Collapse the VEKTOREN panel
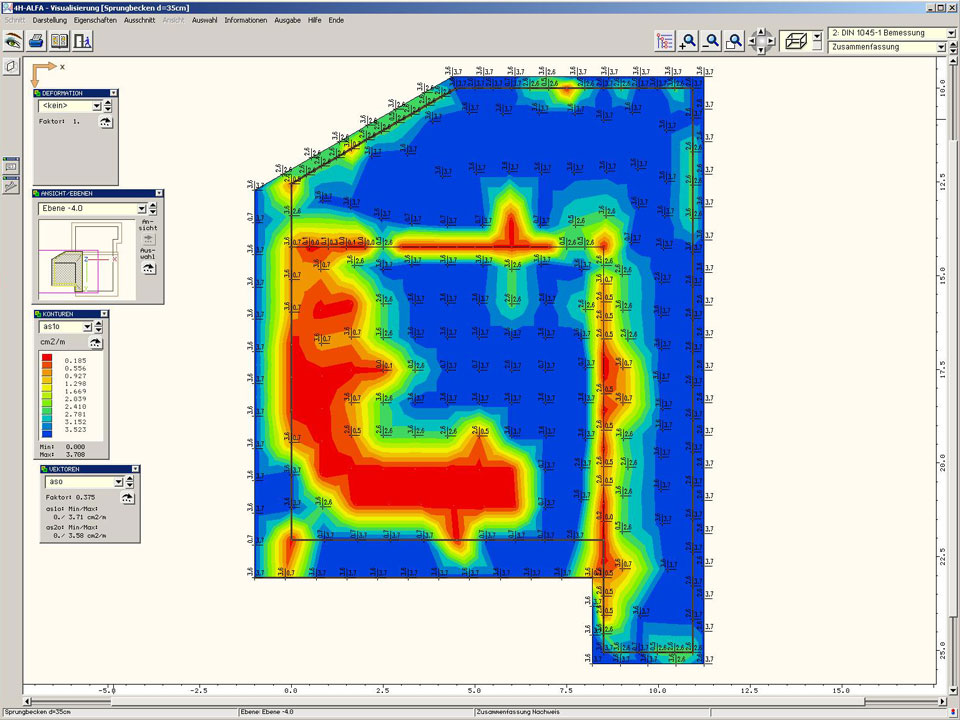Screen dimensions: 960x720 [135, 469]
